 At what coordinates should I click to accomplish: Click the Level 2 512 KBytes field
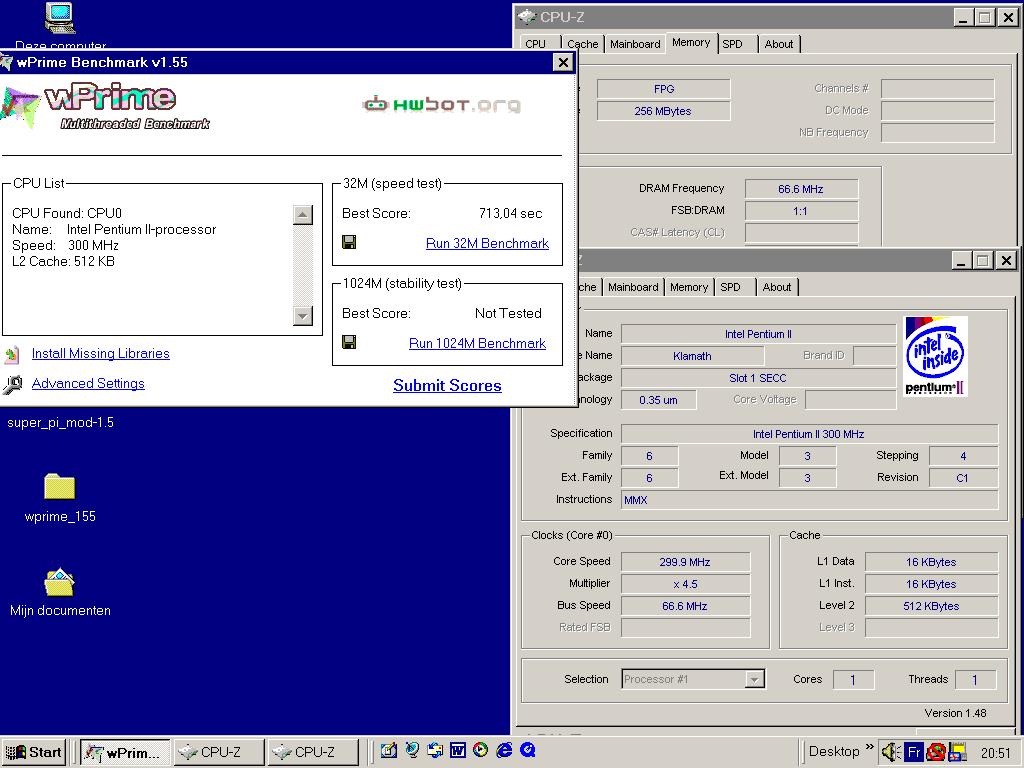[x=931, y=606]
